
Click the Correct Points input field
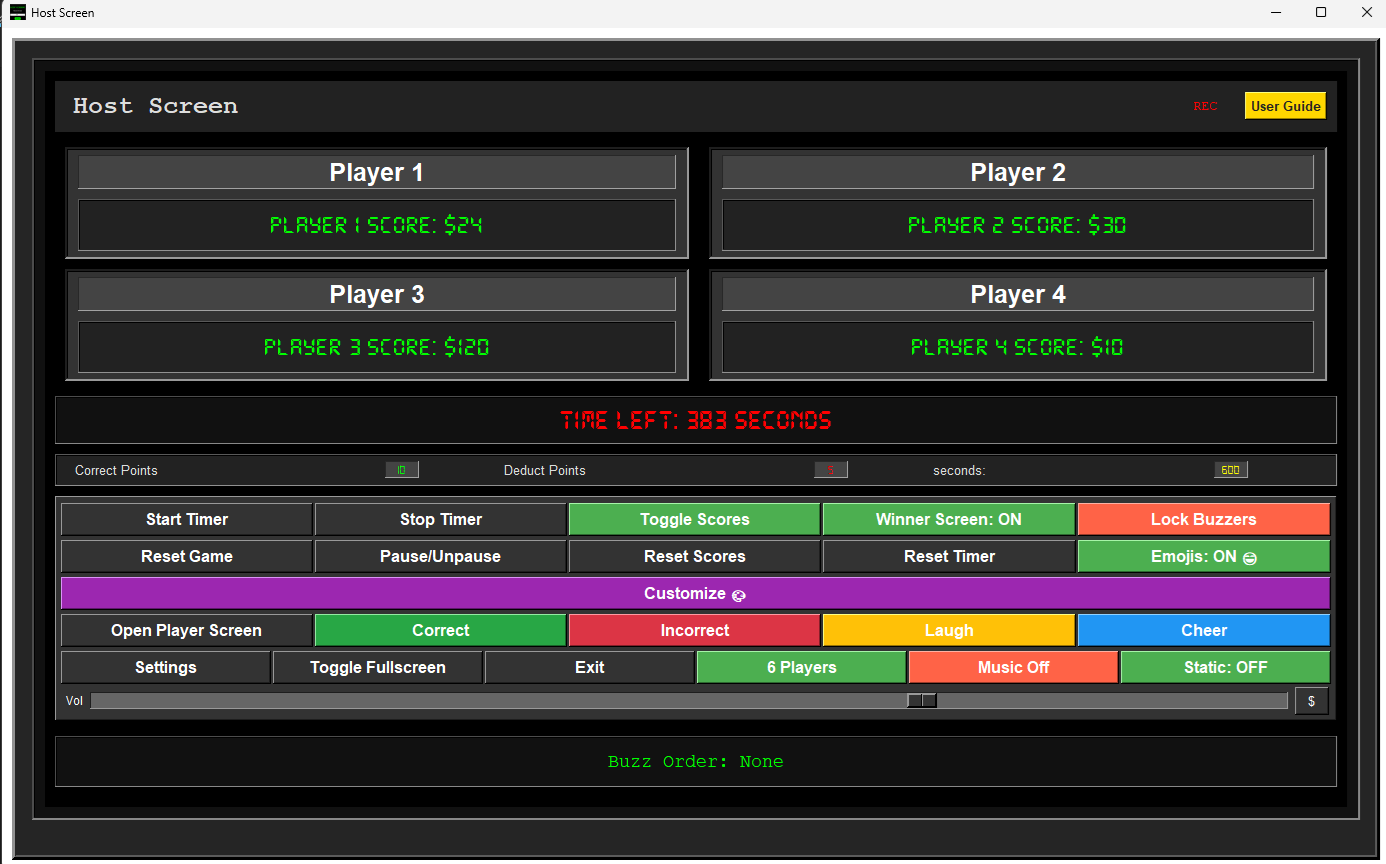click(x=401, y=470)
